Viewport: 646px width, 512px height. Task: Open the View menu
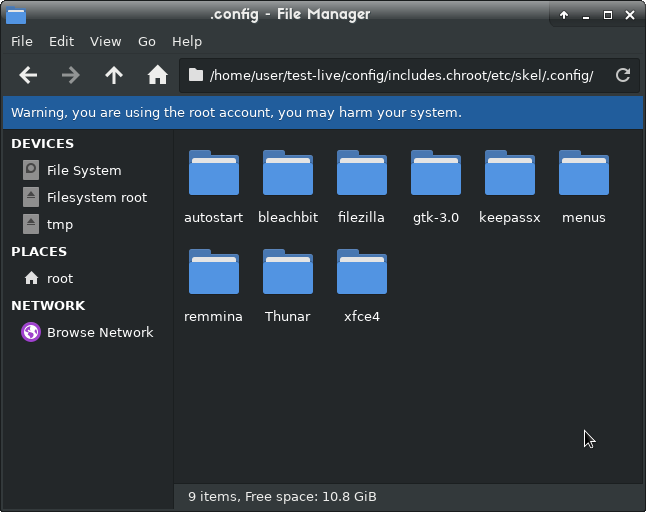pos(105,42)
